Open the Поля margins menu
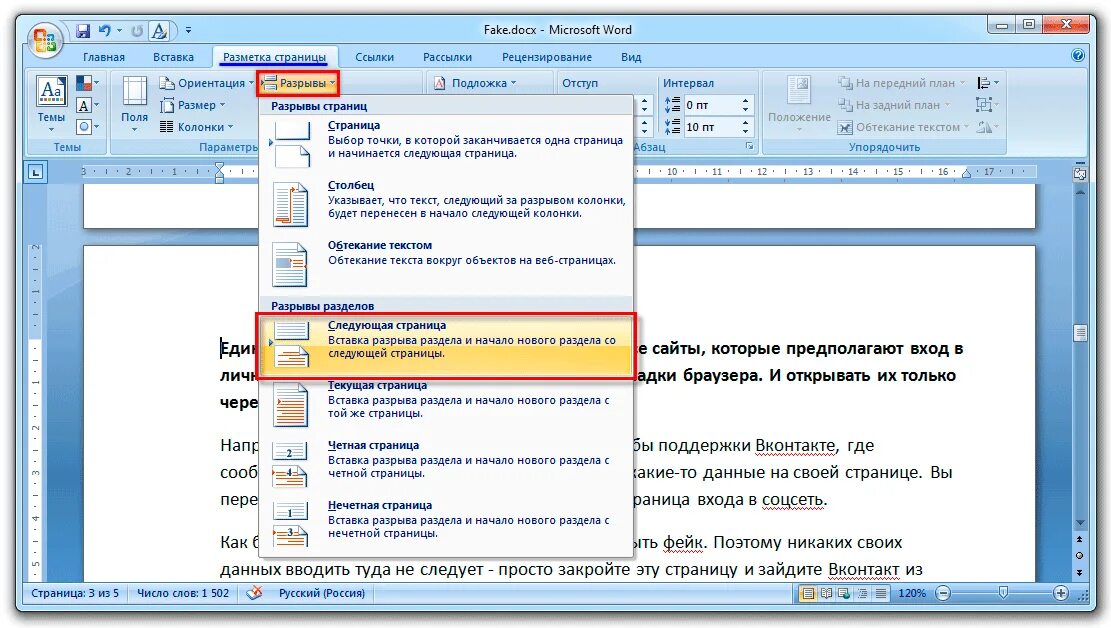Screen dimensions: 1111x628 coord(135,104)
